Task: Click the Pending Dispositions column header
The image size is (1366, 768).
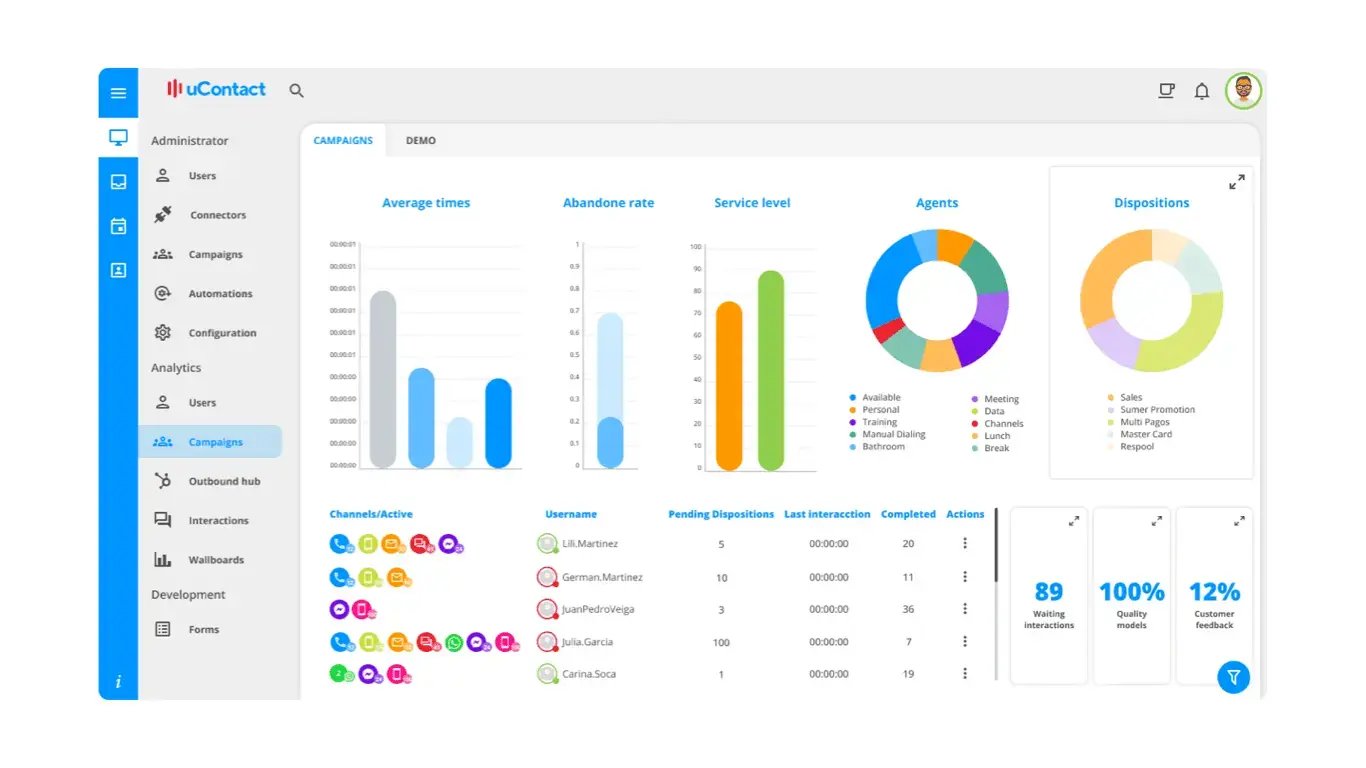Action: point(721,514)
